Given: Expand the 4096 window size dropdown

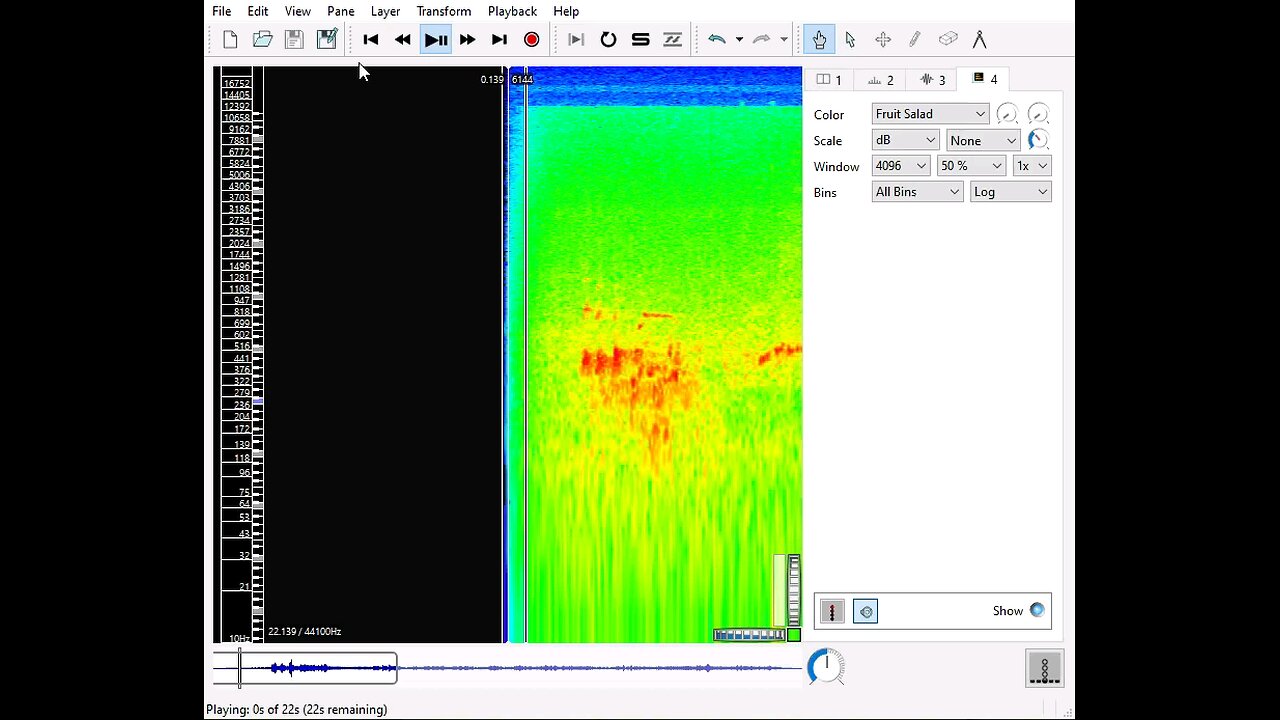Looking at the screenshot, I should point(901,166).
